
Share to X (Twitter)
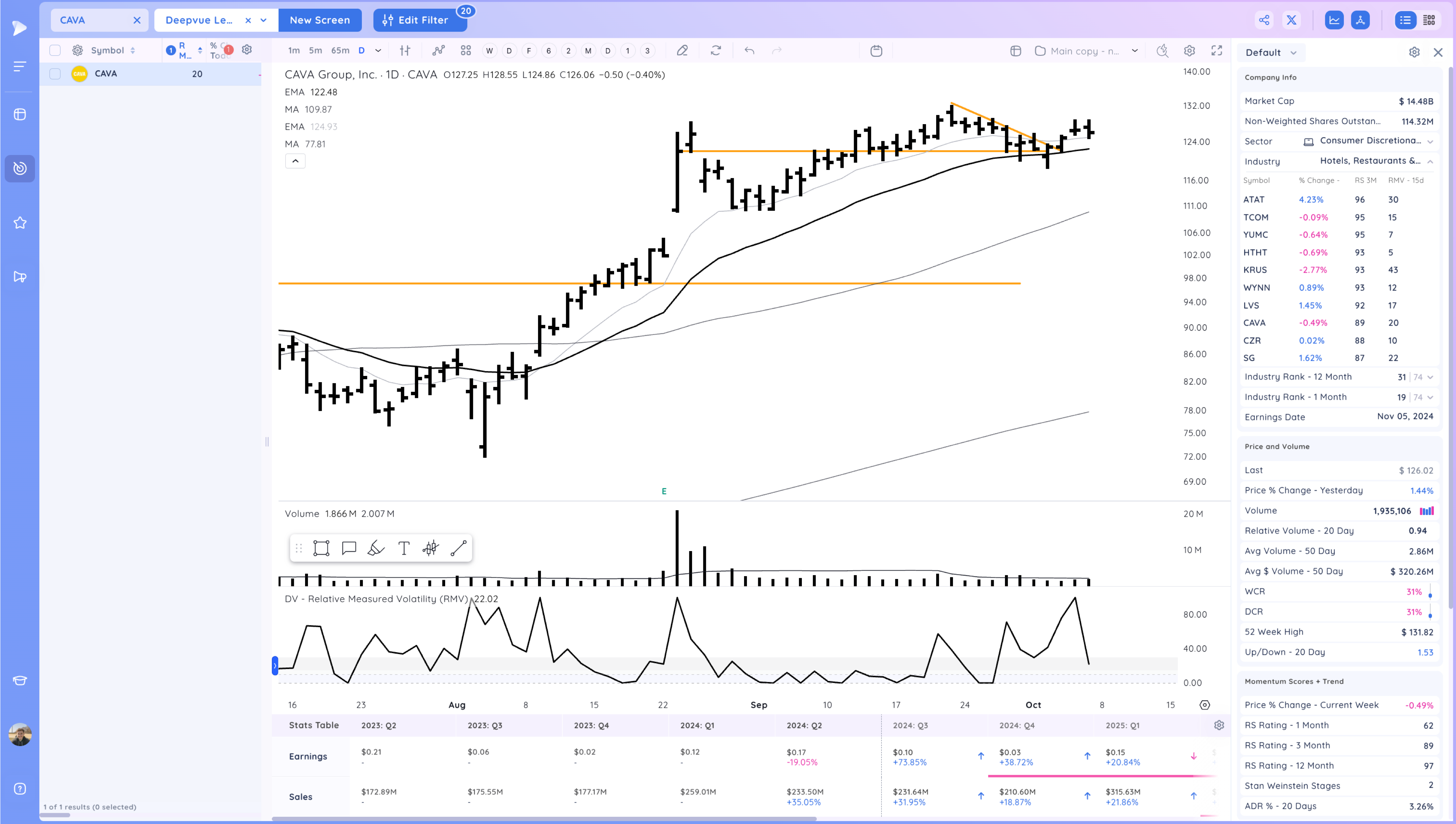[x=1291, y=20]
